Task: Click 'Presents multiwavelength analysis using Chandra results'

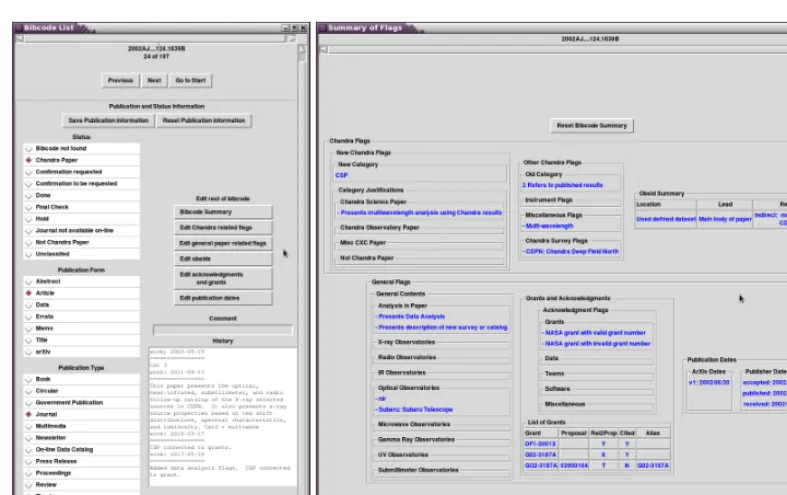Action: pos(421,213)
